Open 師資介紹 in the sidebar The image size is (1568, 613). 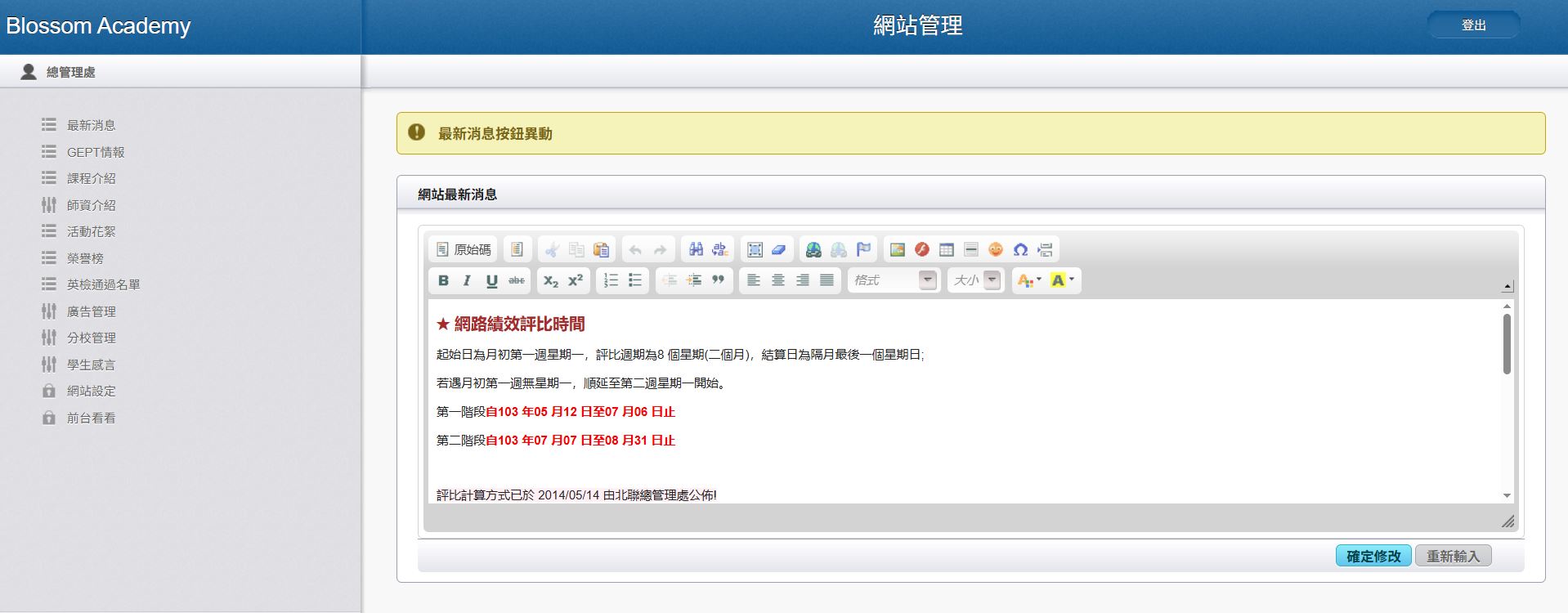91,205
